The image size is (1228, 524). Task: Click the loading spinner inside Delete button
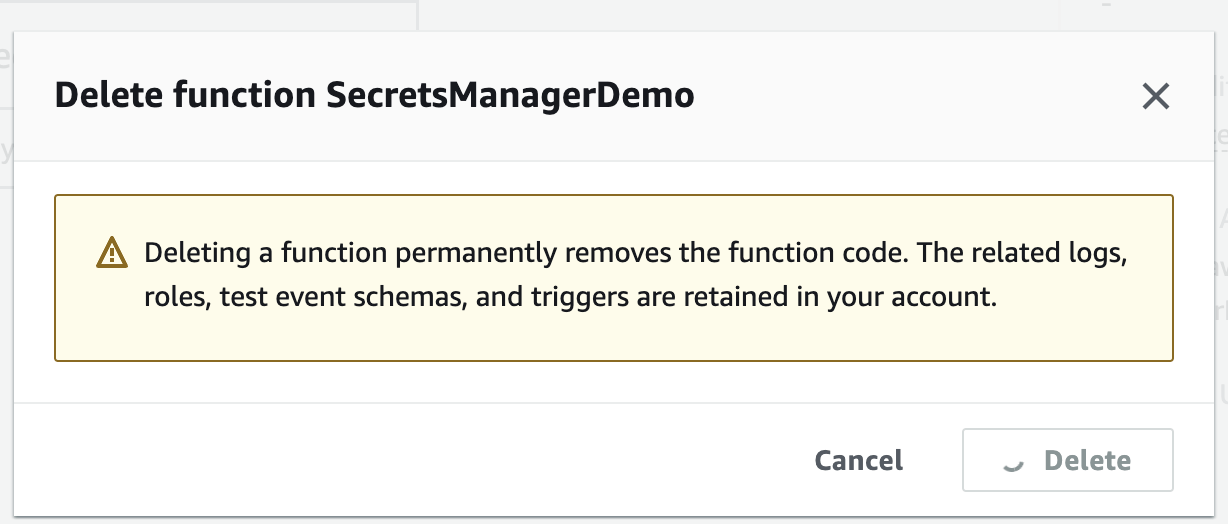[1012, 461]
